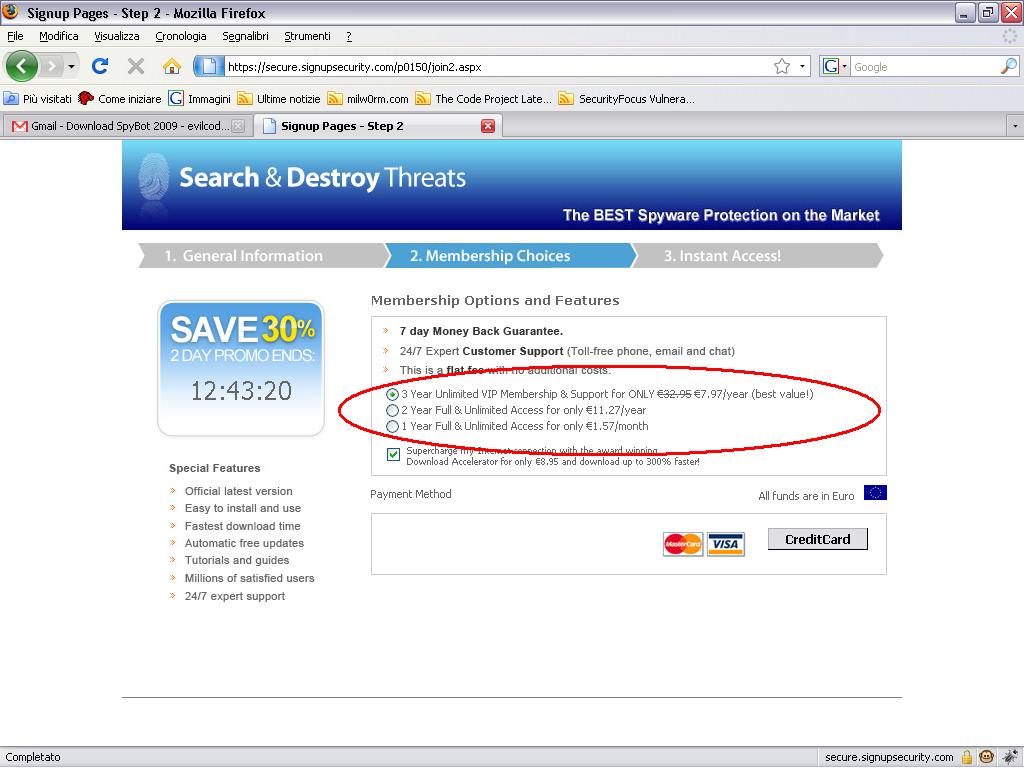The image size is (1024, 768).
Task: Uncheck the Download Accelerator checkbox
Action: click(x=393, y=455)
